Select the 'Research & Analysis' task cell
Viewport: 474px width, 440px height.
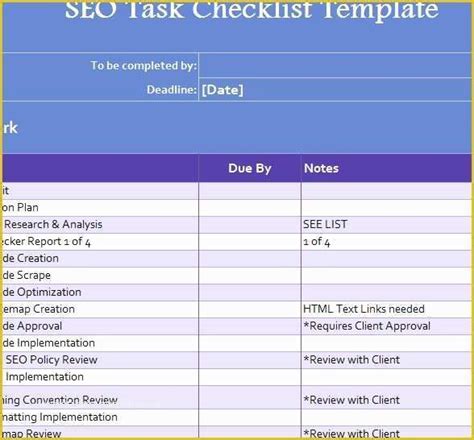coord(100,225)
